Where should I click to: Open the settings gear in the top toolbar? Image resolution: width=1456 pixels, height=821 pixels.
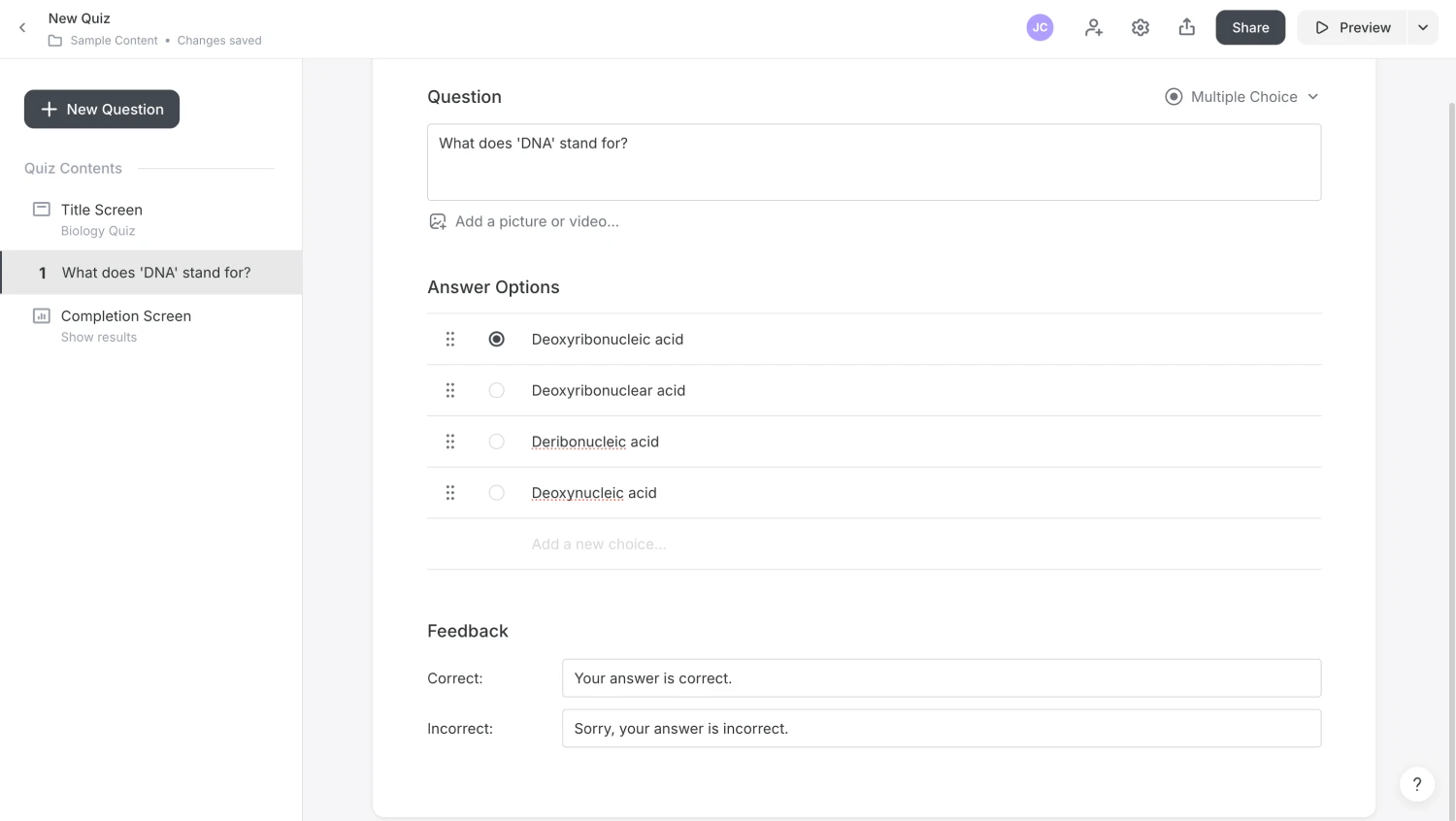click(x=1140, y=27)
